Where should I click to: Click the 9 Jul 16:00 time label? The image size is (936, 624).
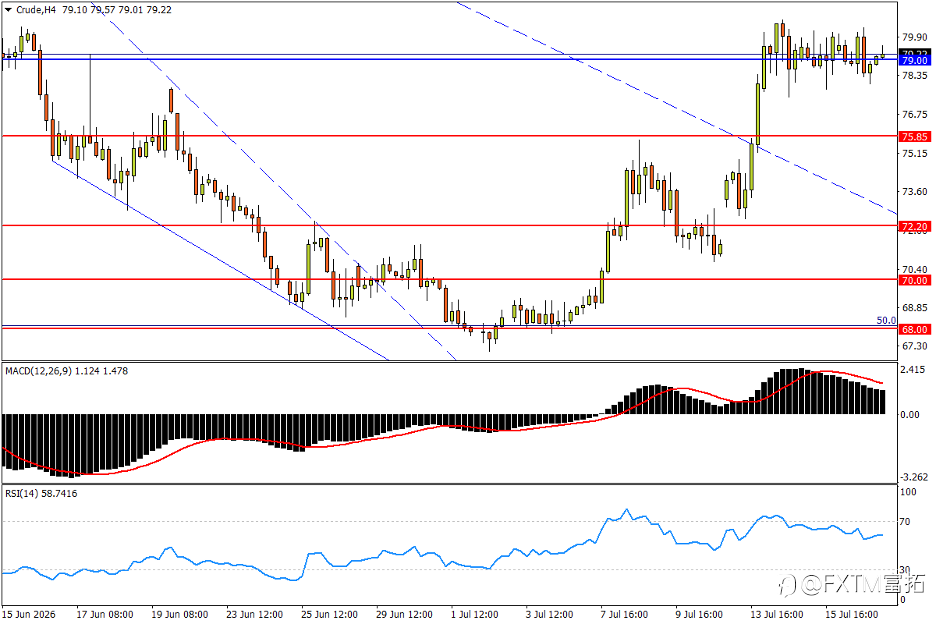click(699, 614)
